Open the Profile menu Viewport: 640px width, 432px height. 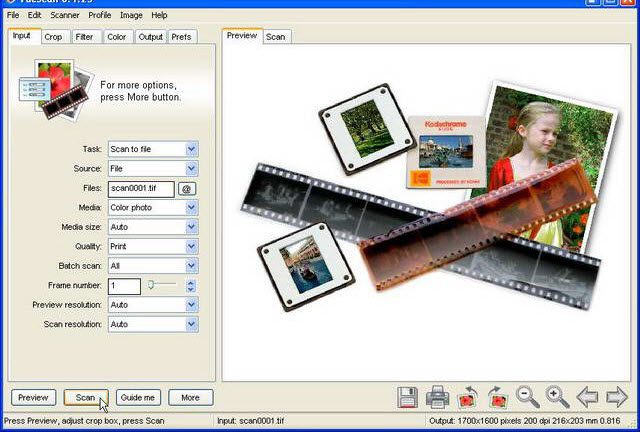100,15
